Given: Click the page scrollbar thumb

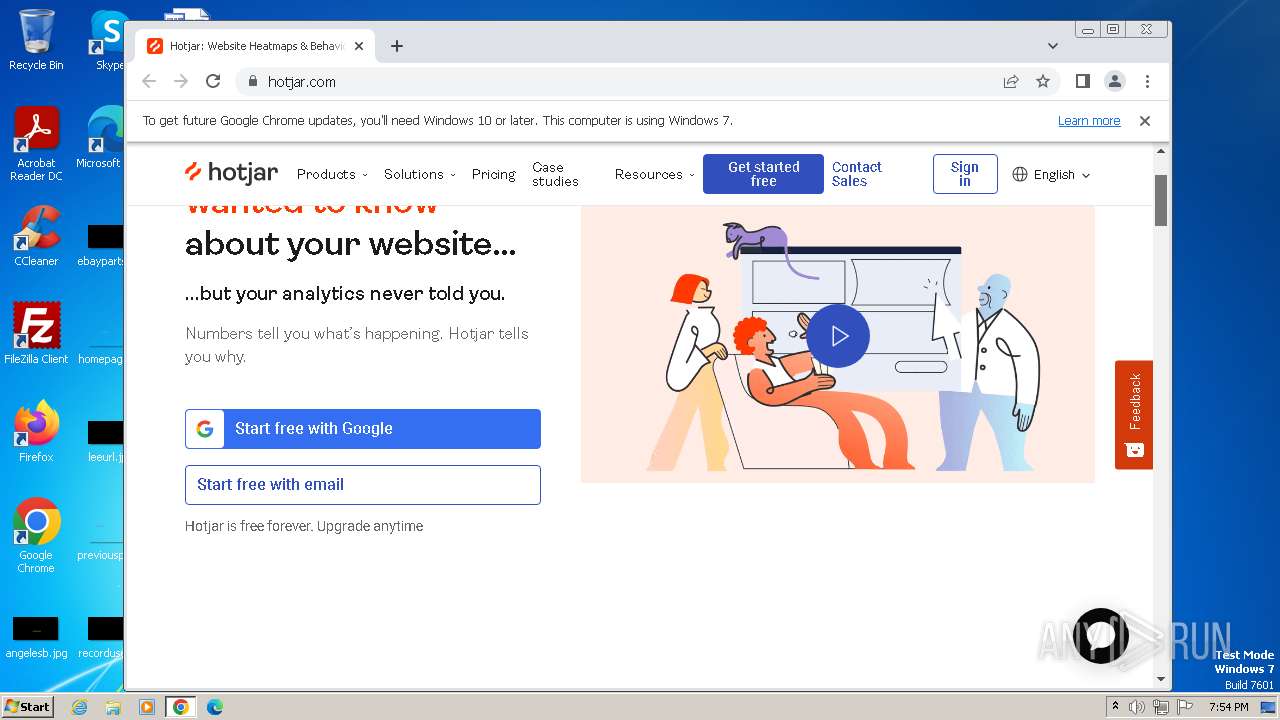Looking at the screenshot, I should pos(1161,200).
